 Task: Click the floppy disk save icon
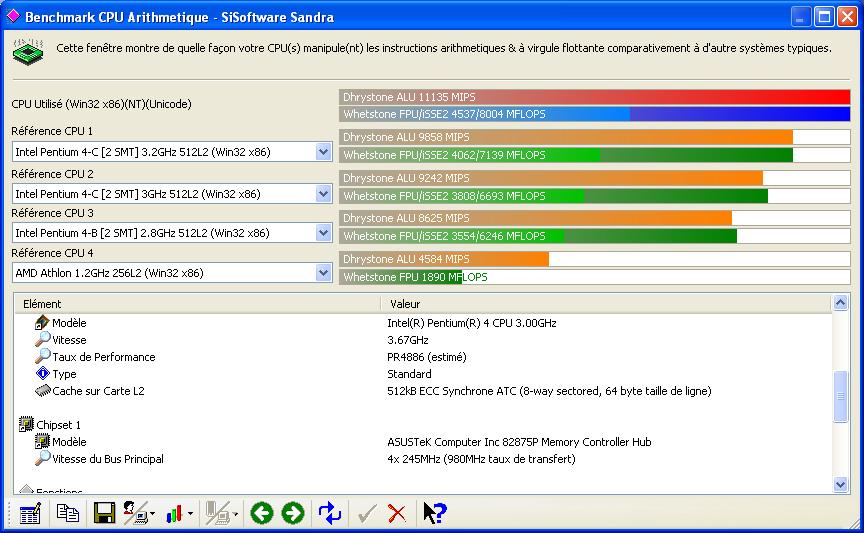(x=104, y=513)
